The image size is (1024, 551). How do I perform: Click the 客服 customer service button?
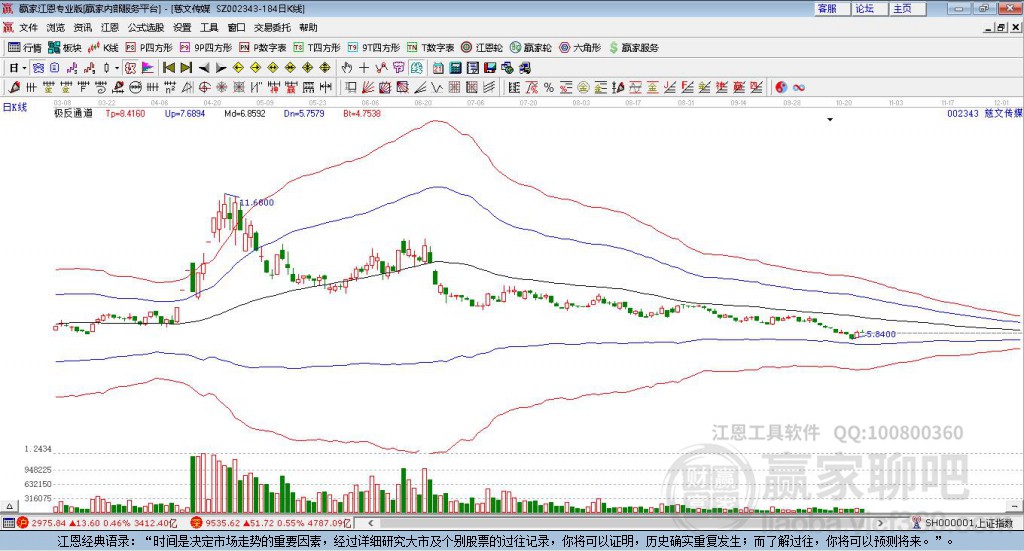tap(832, 8)
